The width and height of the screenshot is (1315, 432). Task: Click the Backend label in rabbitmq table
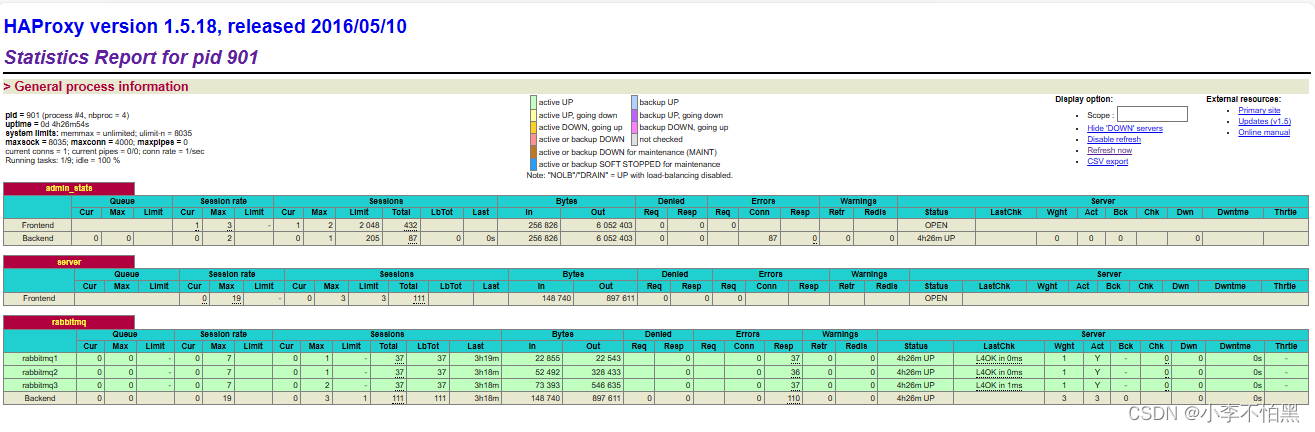(x=40, y=397)
